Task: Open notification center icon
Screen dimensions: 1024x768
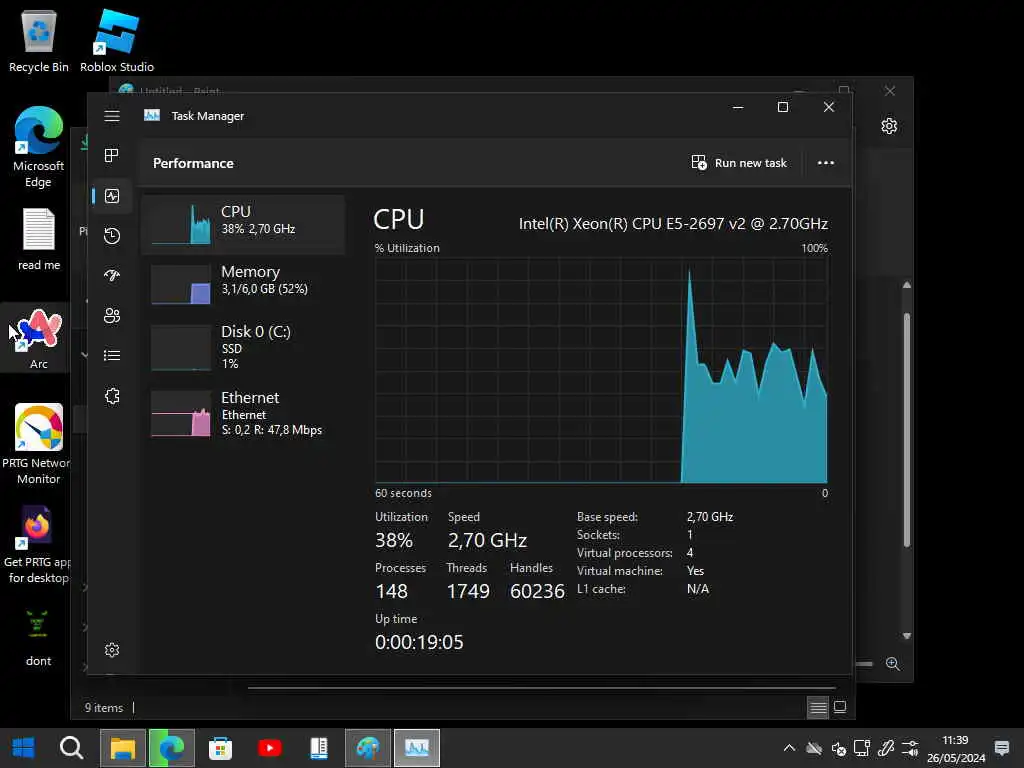Action: click(1002, 748)
